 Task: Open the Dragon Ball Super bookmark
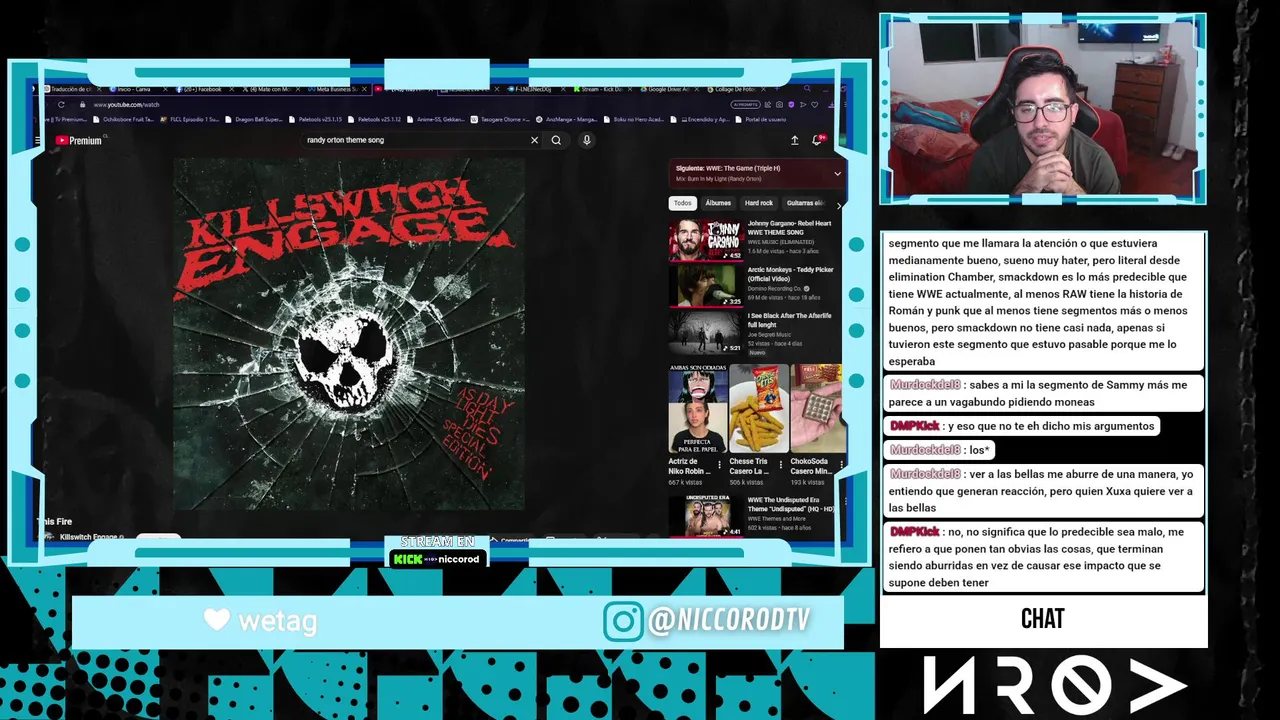point(255,119)
